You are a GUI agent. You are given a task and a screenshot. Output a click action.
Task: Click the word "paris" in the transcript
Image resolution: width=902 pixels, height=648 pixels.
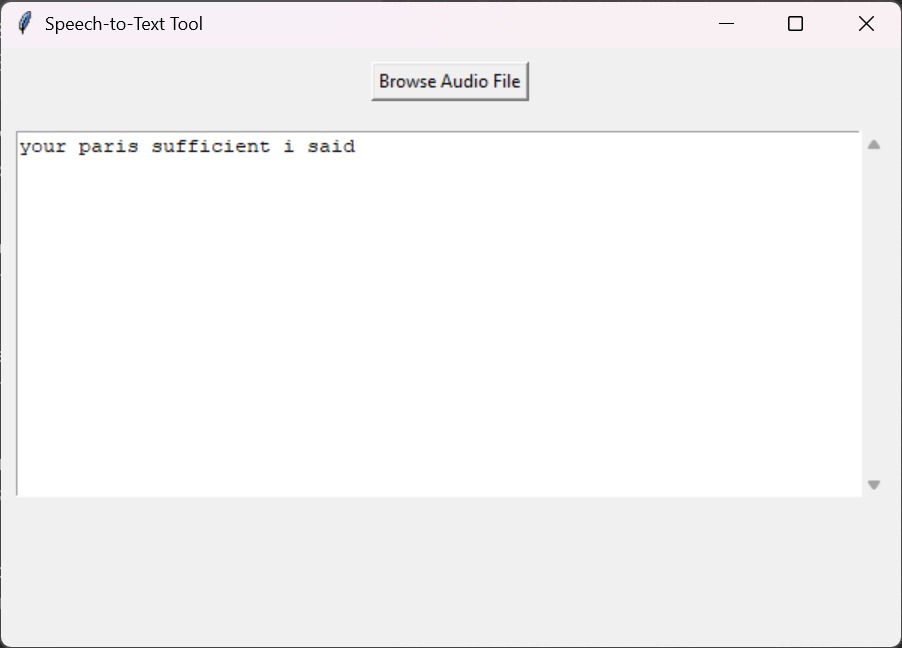coord(109,147)
